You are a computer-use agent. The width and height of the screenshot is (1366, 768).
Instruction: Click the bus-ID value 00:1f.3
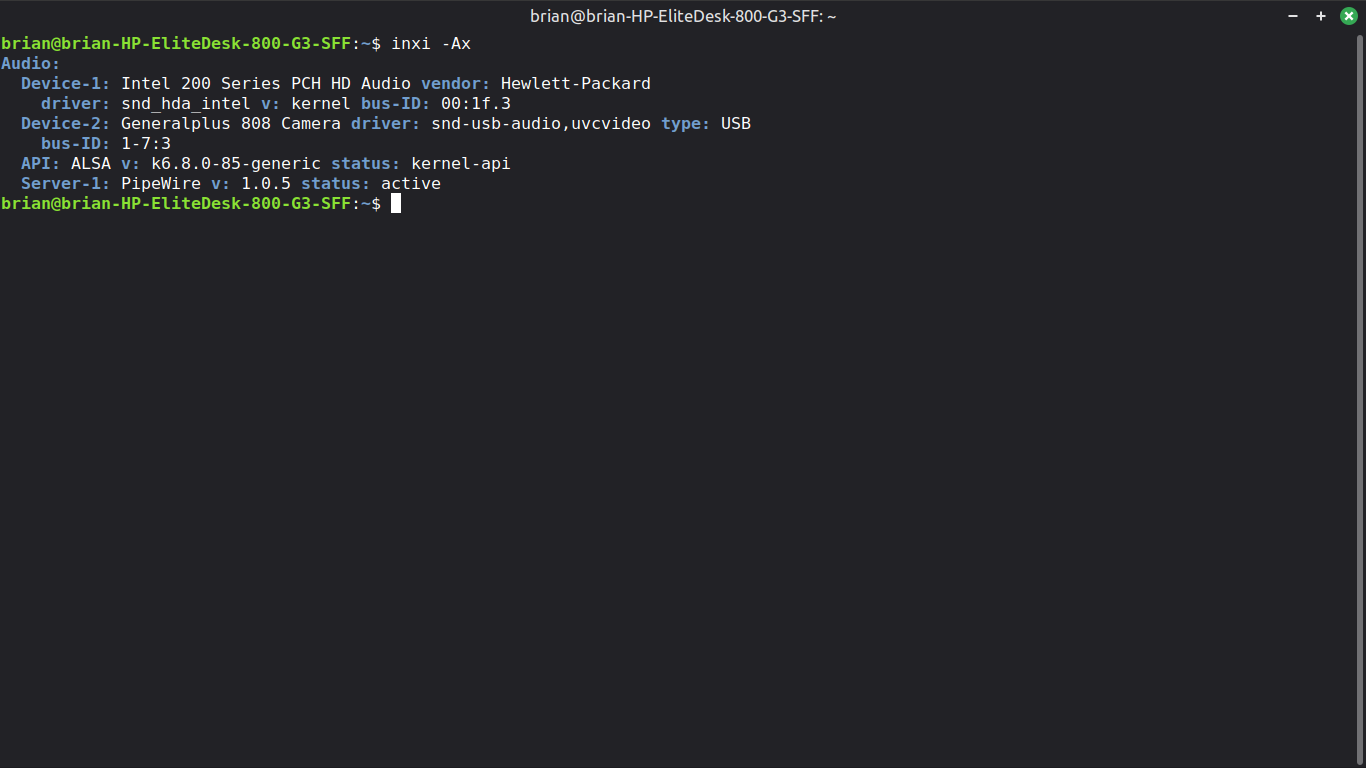click(x=476, y=104)
